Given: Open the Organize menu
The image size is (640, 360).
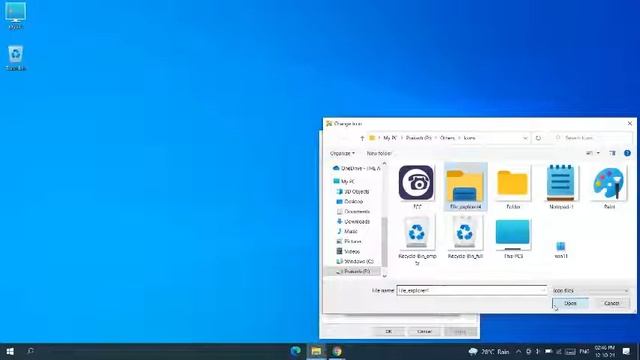Looking at the screenshot, I should coord(342,153).
